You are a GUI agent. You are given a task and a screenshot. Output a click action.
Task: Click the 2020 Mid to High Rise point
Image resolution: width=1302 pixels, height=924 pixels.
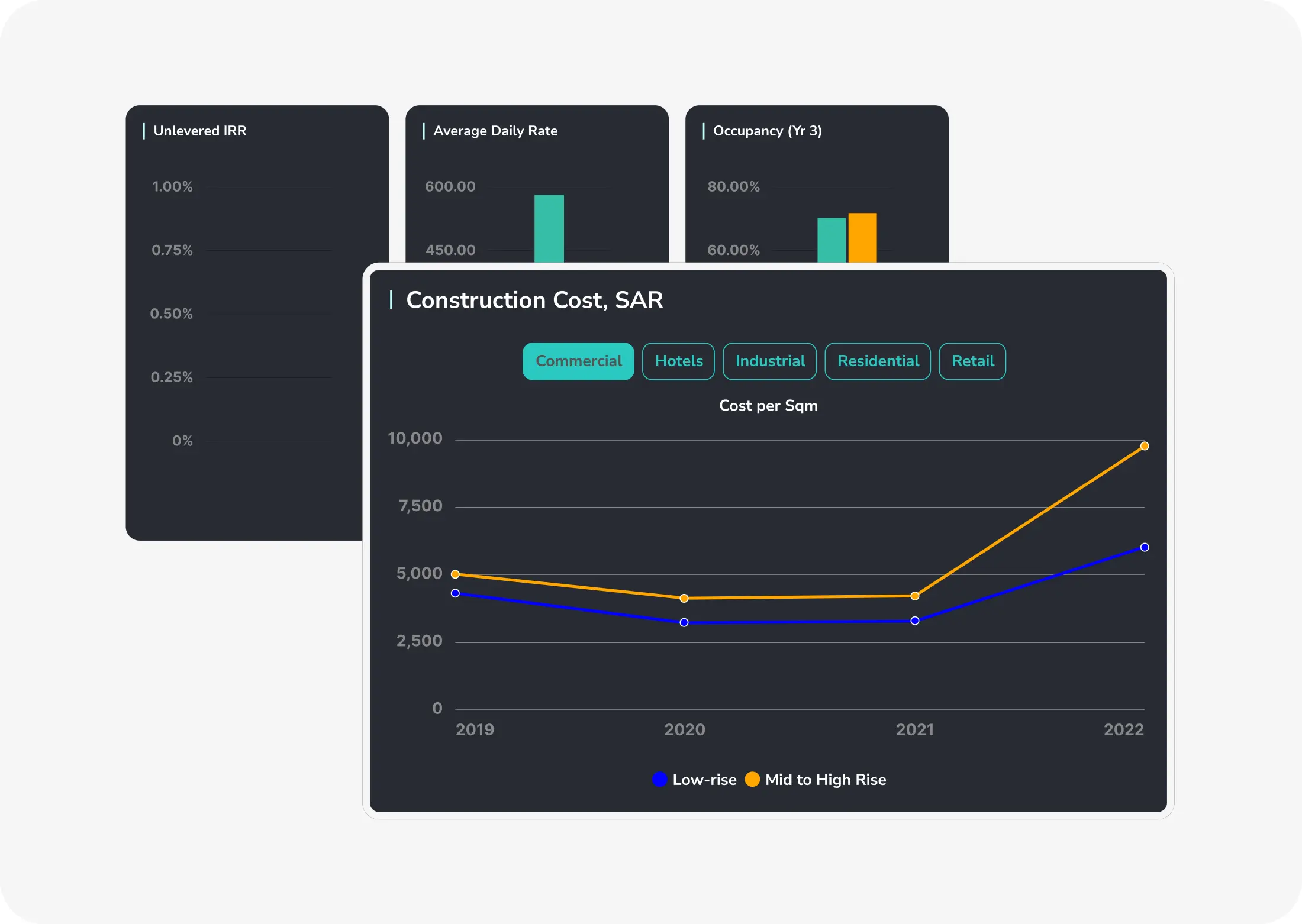tap(684, 598)
